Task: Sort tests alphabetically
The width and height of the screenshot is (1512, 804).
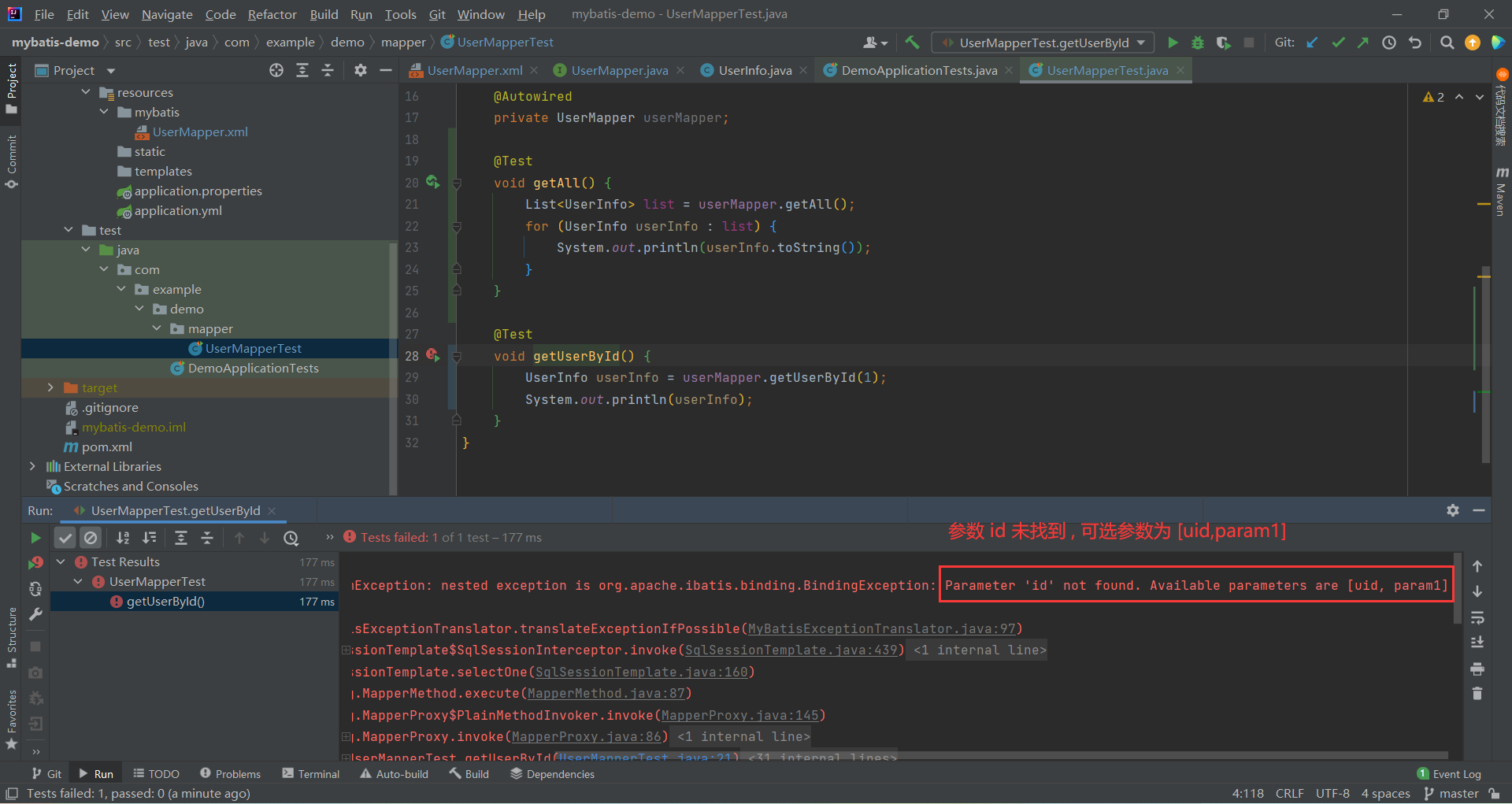Action: tap(123, 538)
